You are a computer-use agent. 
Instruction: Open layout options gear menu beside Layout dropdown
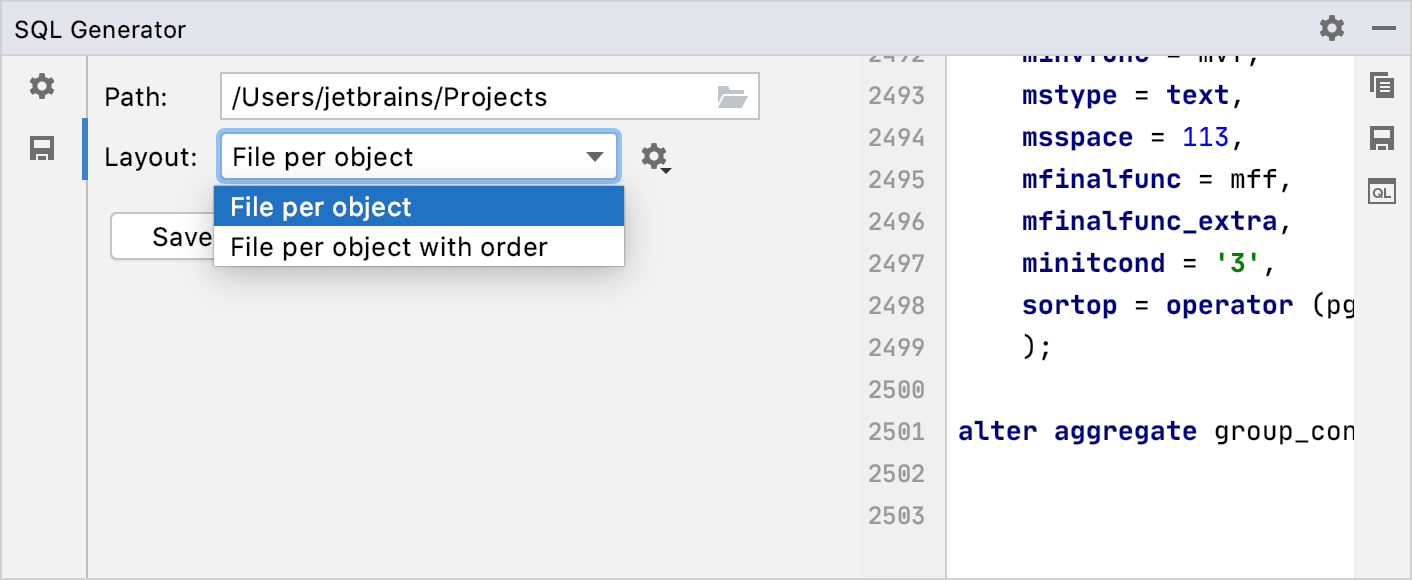pos(654,157)
